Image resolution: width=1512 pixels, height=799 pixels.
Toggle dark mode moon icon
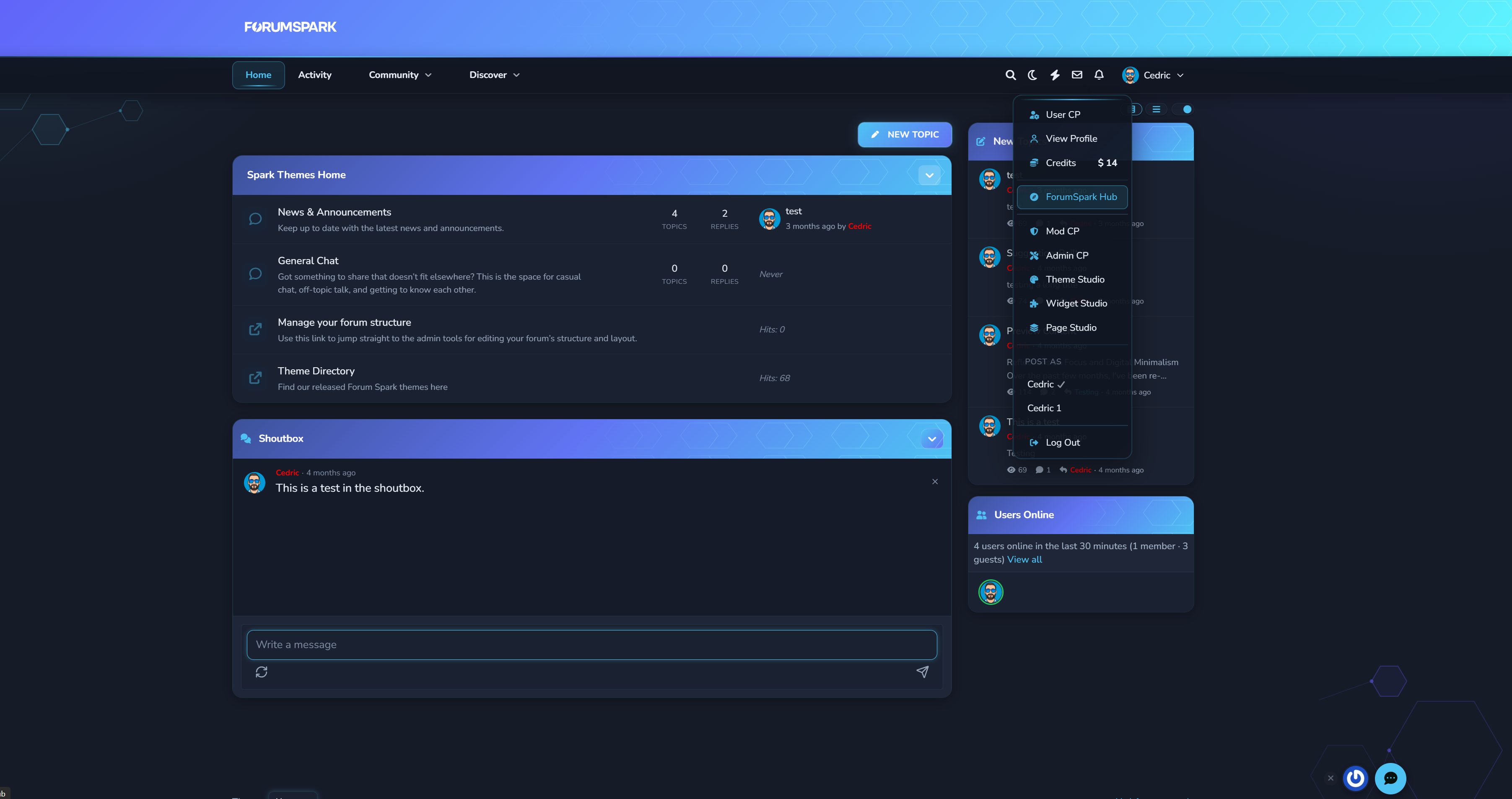tap(1032, 75)
